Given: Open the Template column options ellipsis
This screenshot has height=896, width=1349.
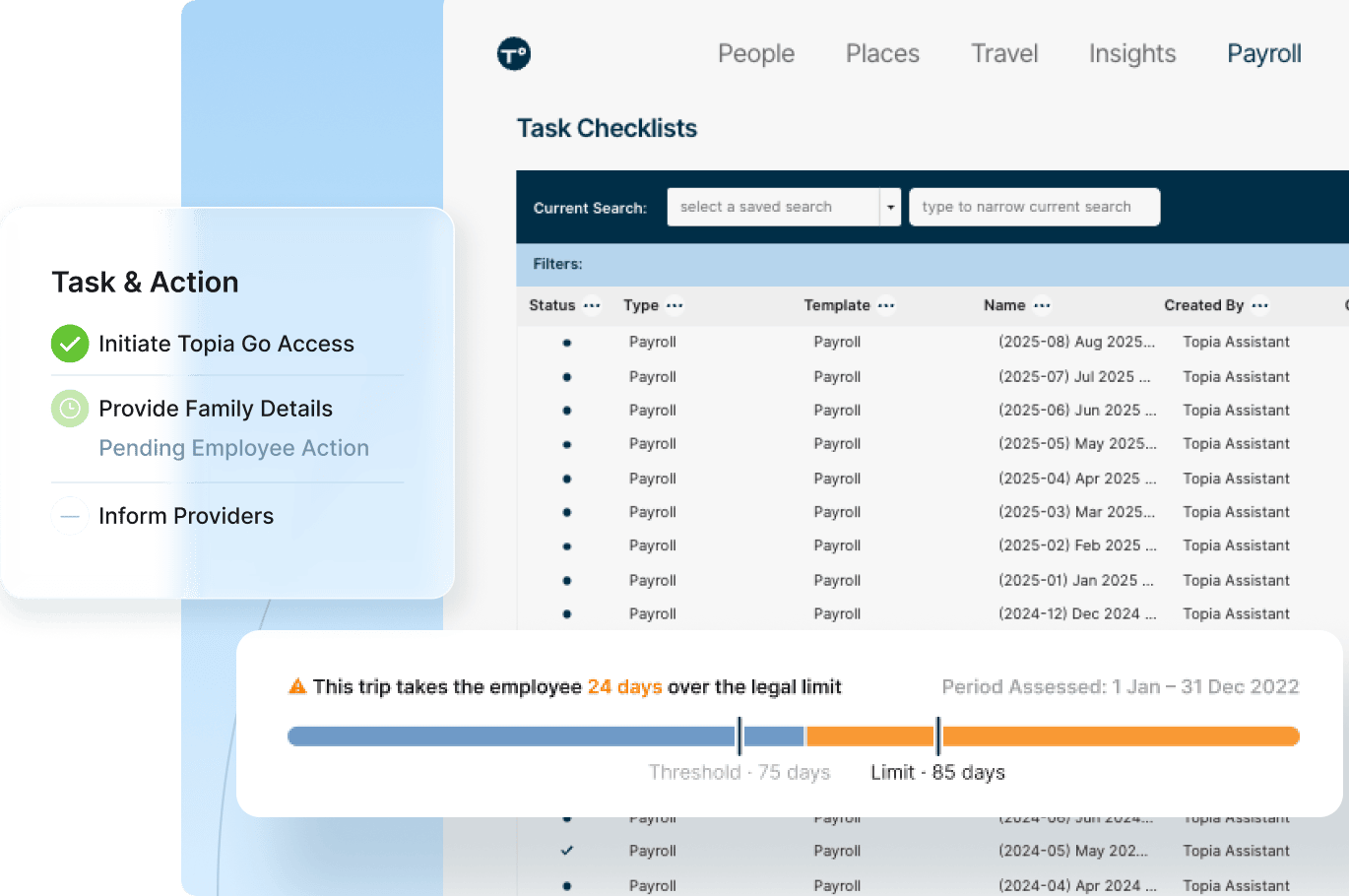Looking at the screenshot, I should click(x=886, y=305).
